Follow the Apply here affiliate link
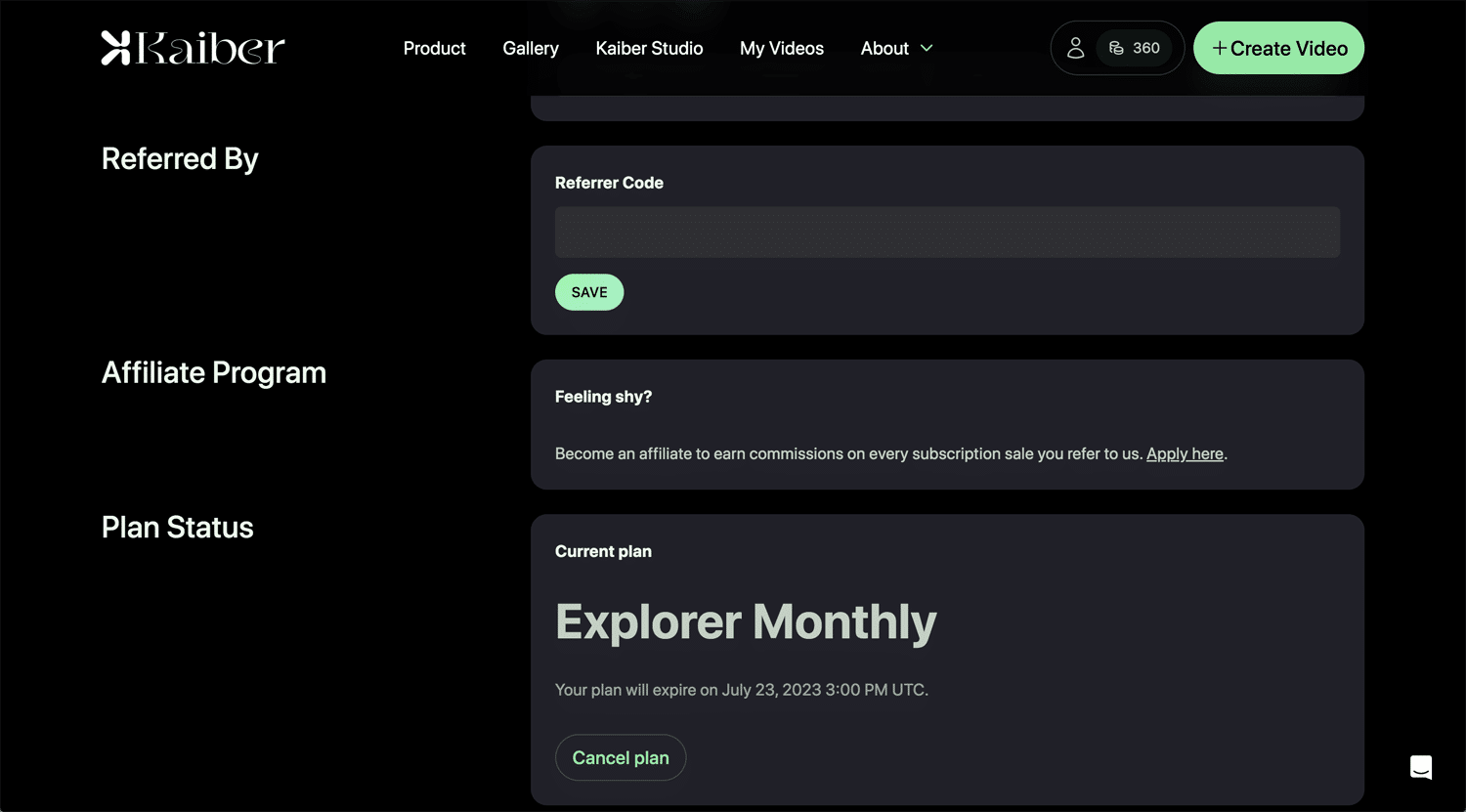 1185,453
